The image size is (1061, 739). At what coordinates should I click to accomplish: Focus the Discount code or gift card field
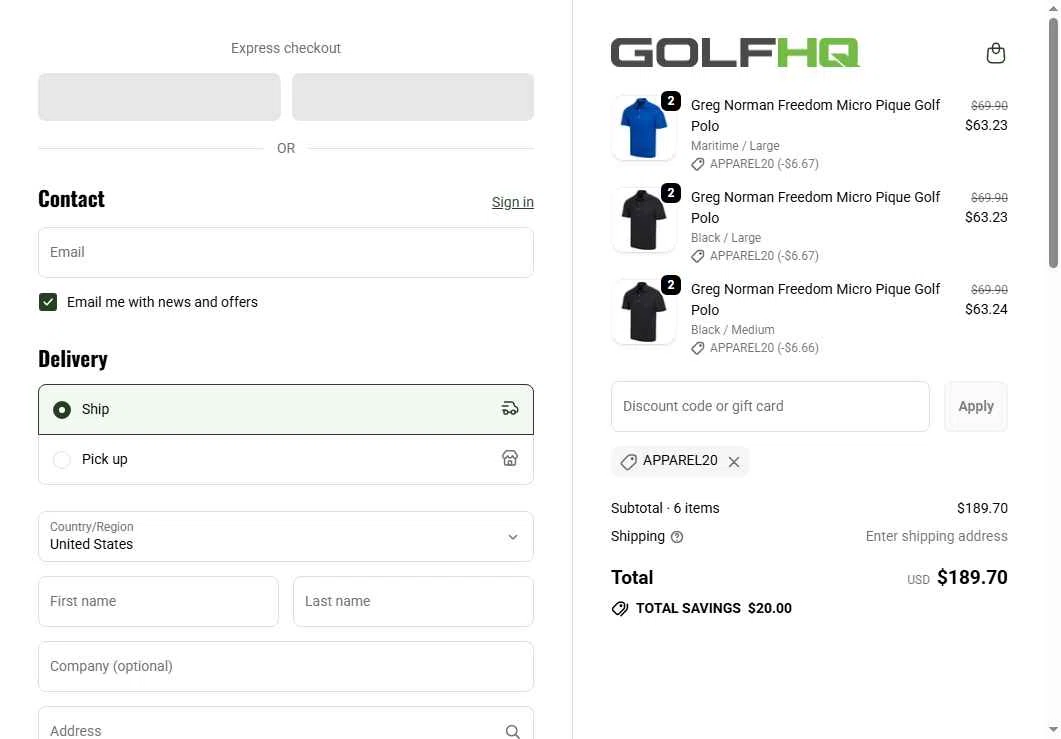point(770,406)
